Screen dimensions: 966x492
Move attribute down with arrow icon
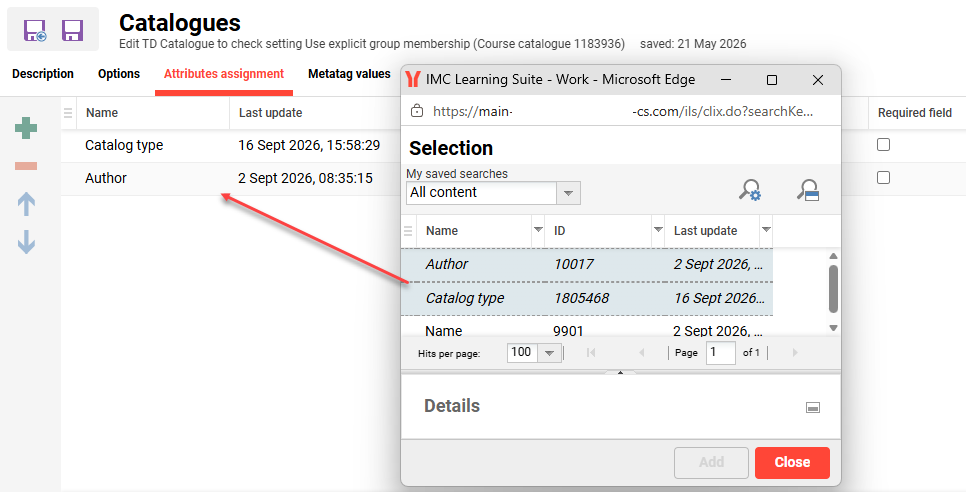point(26,242)
